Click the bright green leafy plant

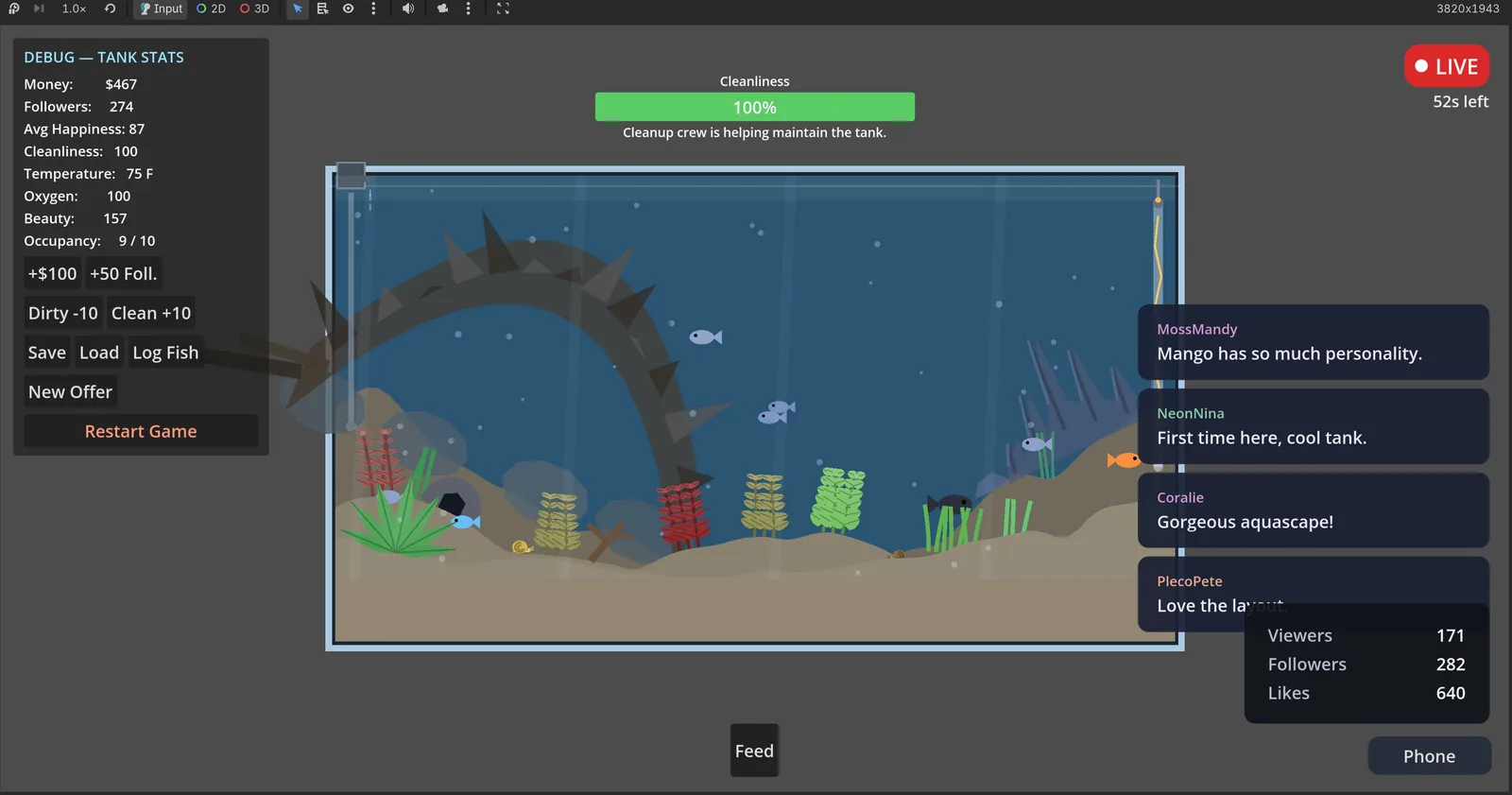click(837, 499)
